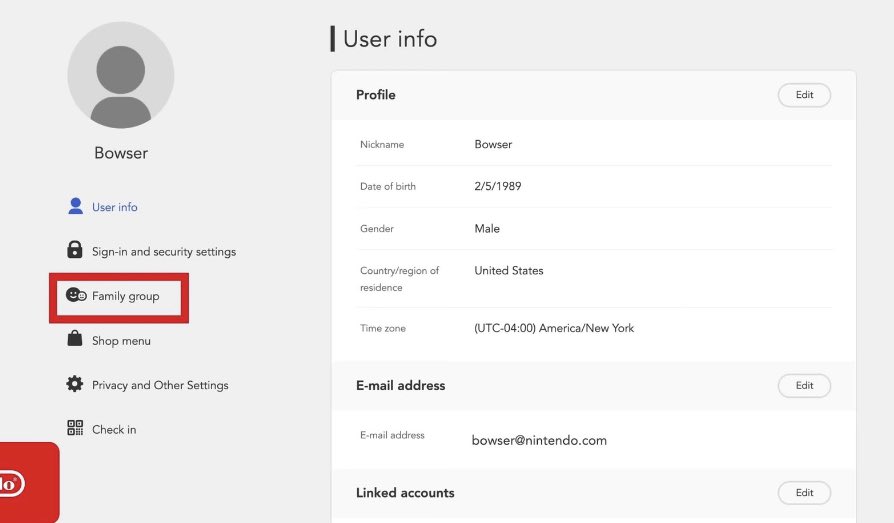Click the Privacy settings gear icon
This screenshot has height=523, width=894.
click(x=75, y=384)
